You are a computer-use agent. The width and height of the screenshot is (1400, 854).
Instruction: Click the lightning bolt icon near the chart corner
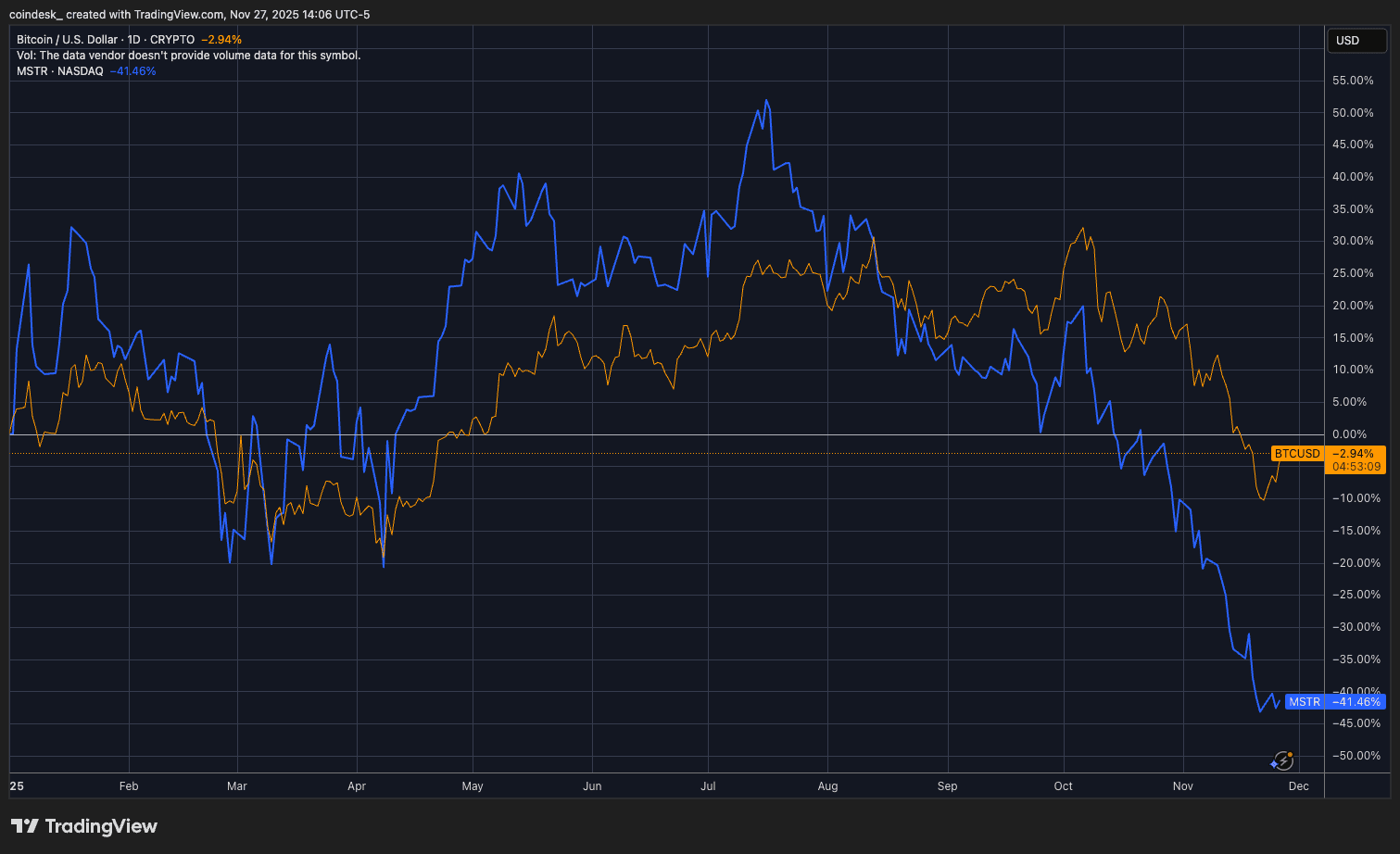tap(1282, 760)
